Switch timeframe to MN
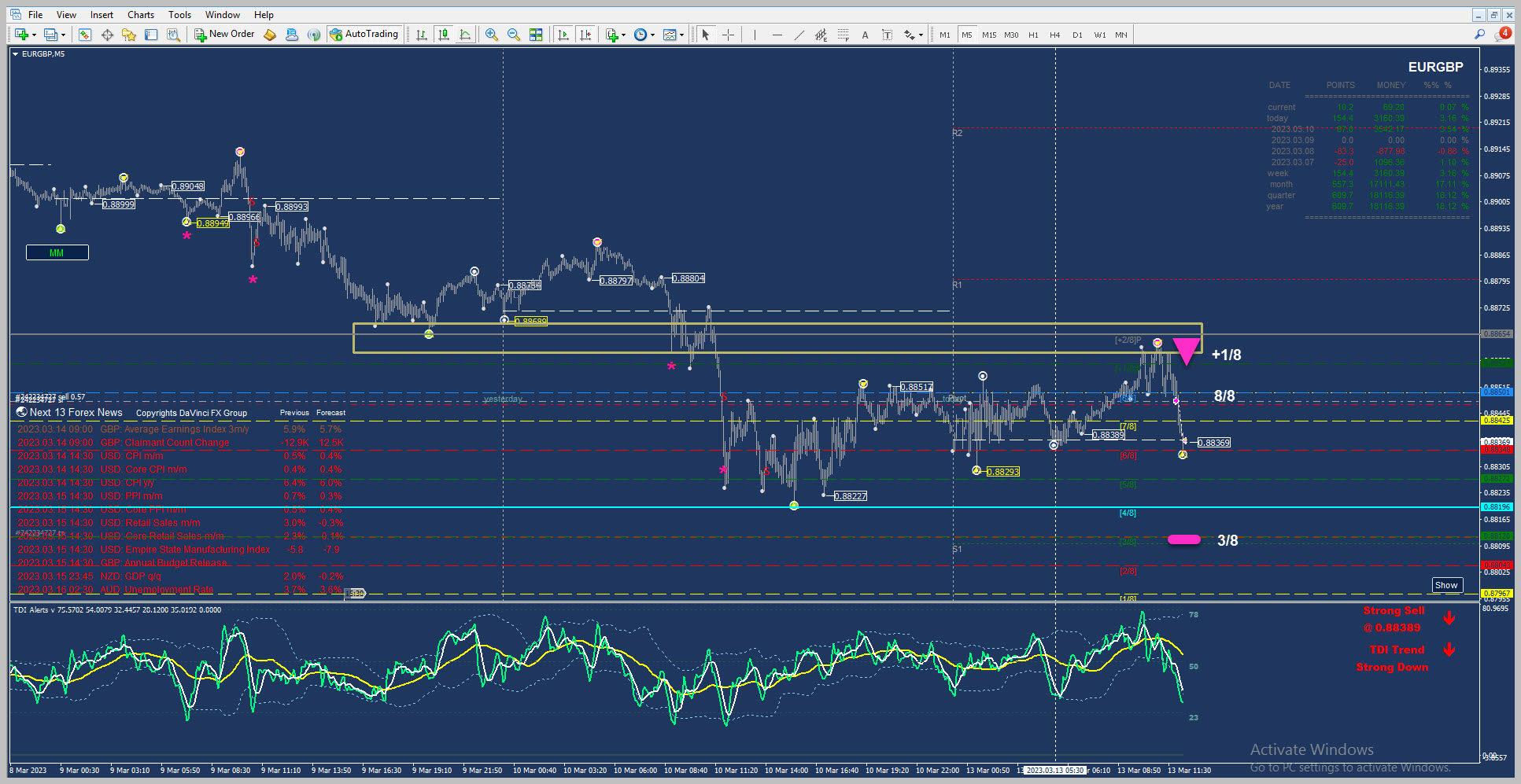The width and height of the screenshot is (1521, 784). coord(1121,35)
